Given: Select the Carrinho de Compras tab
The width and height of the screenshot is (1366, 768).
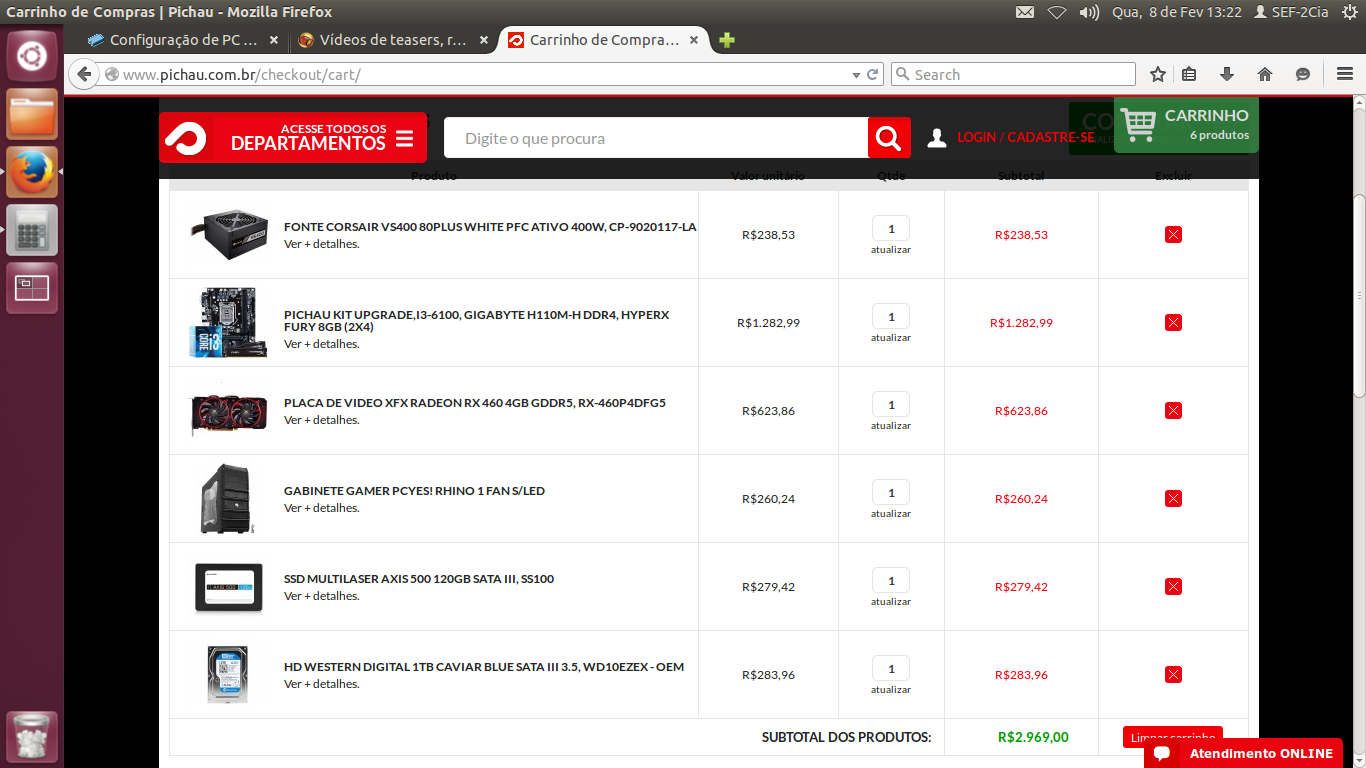Looking at the screenshot, I should pos(604,40).
